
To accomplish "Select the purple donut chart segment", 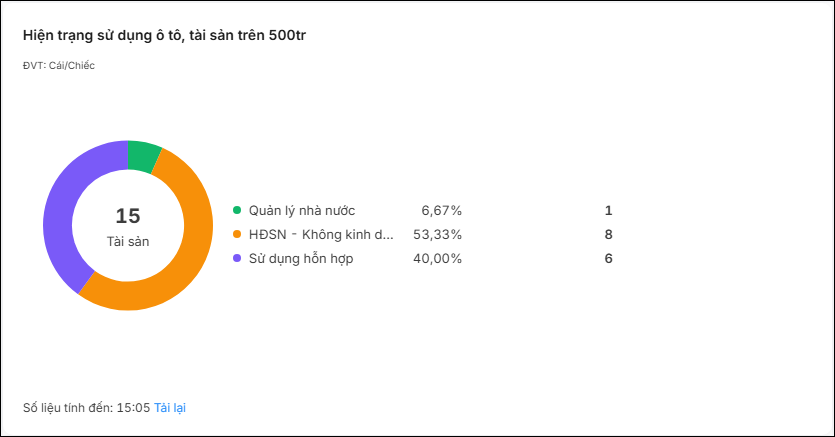I will pos(61,213).
